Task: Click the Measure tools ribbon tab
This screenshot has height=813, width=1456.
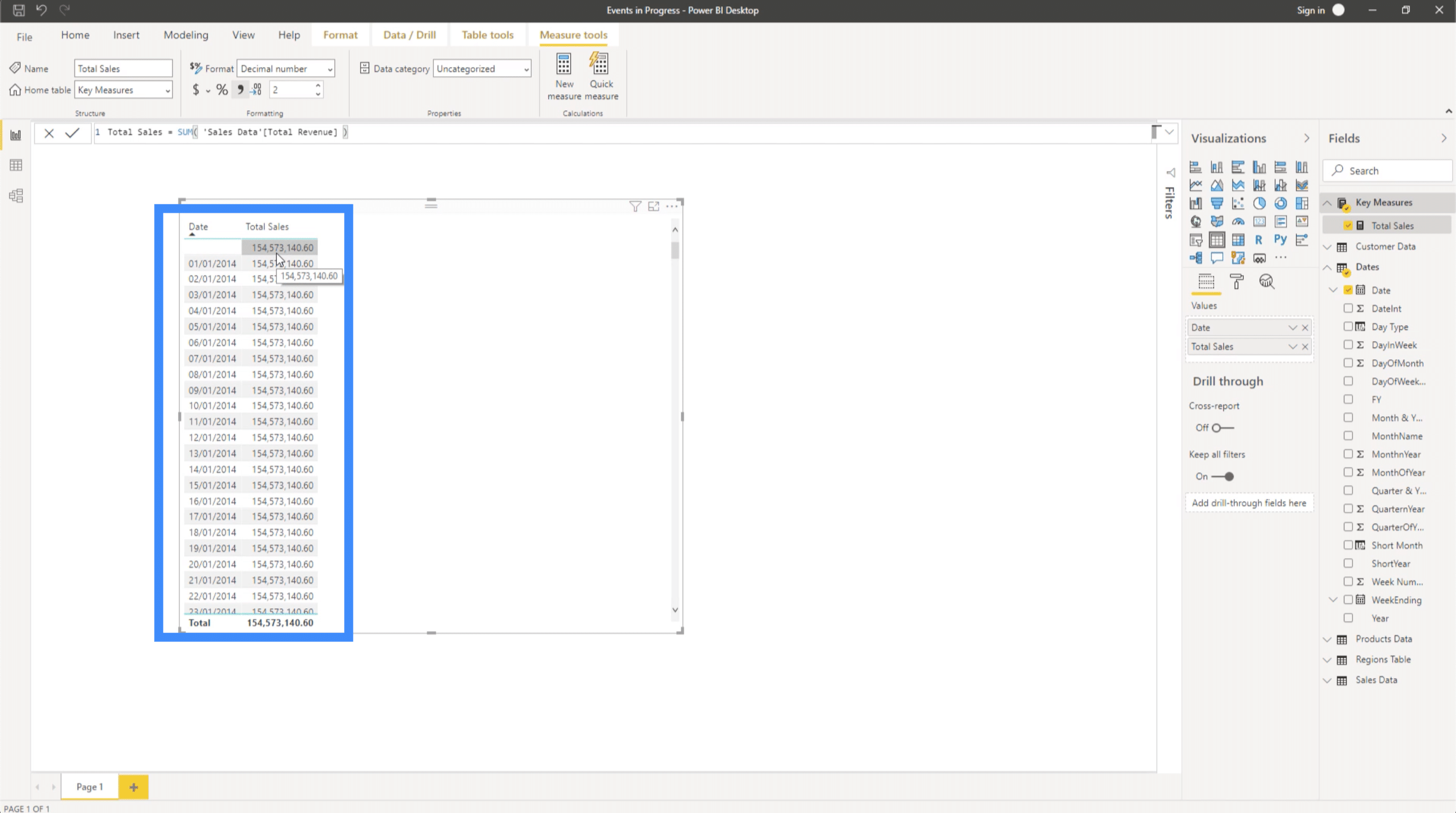Action: tap(573, 35)
